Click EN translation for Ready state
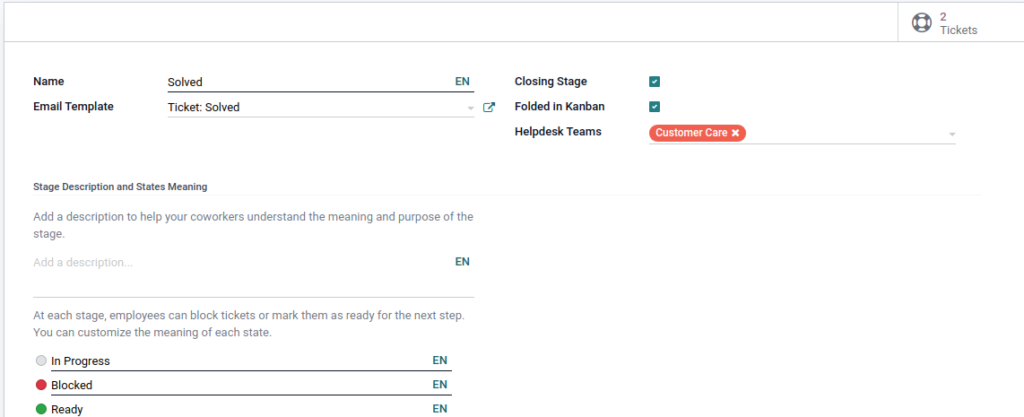Viewport: 1024px width, 417px height. coord(440,408)
